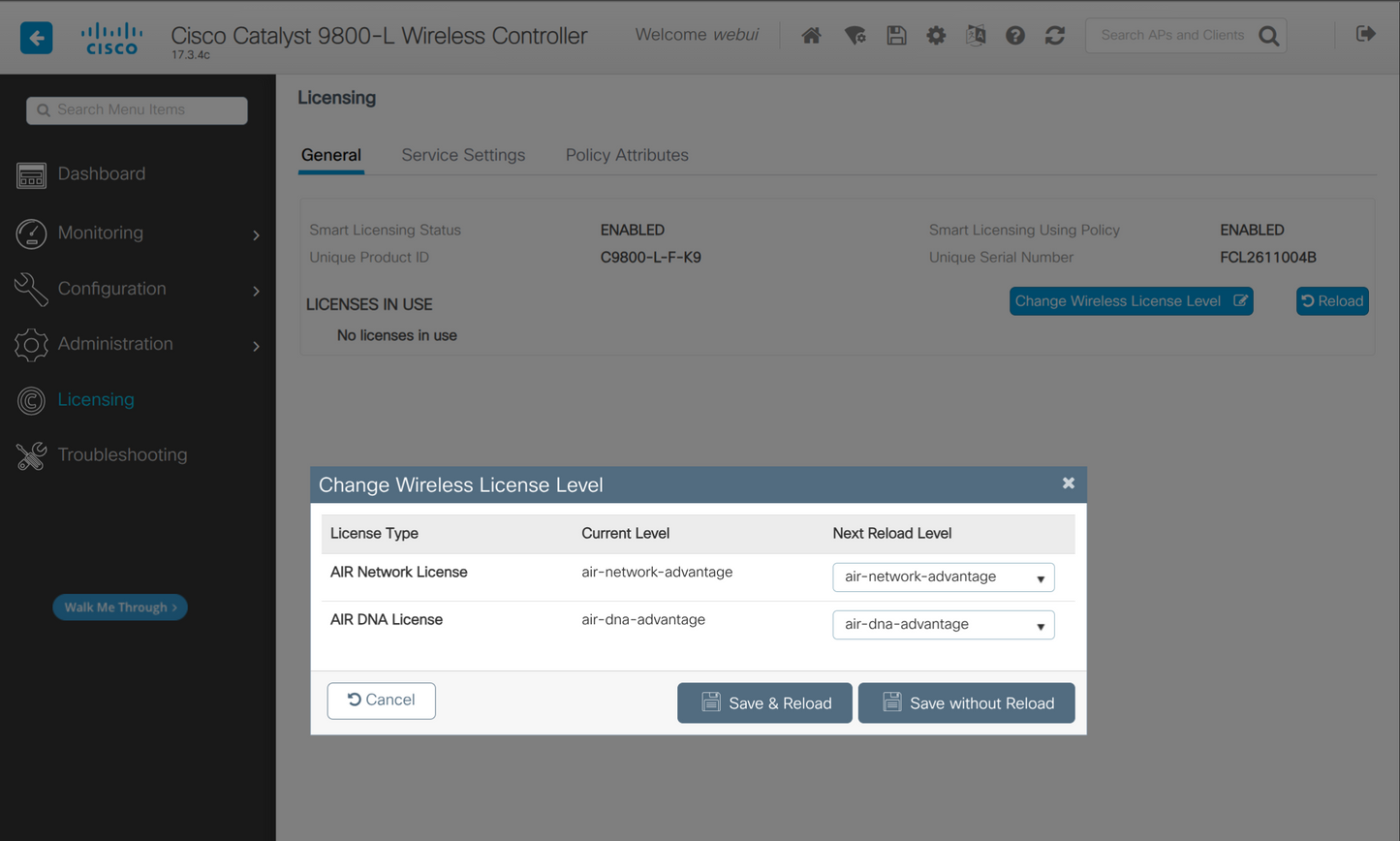The width and height of the screenshot is (1400, 841).
Task: Refresh page using the header refresh icon
Action: [x=1055, y=36]
